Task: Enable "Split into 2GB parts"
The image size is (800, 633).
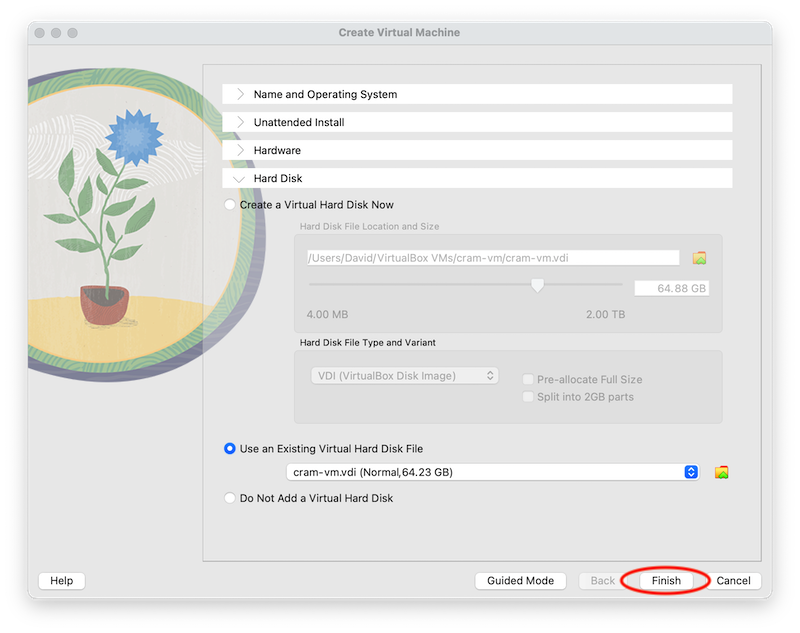Action: (527, 396)
